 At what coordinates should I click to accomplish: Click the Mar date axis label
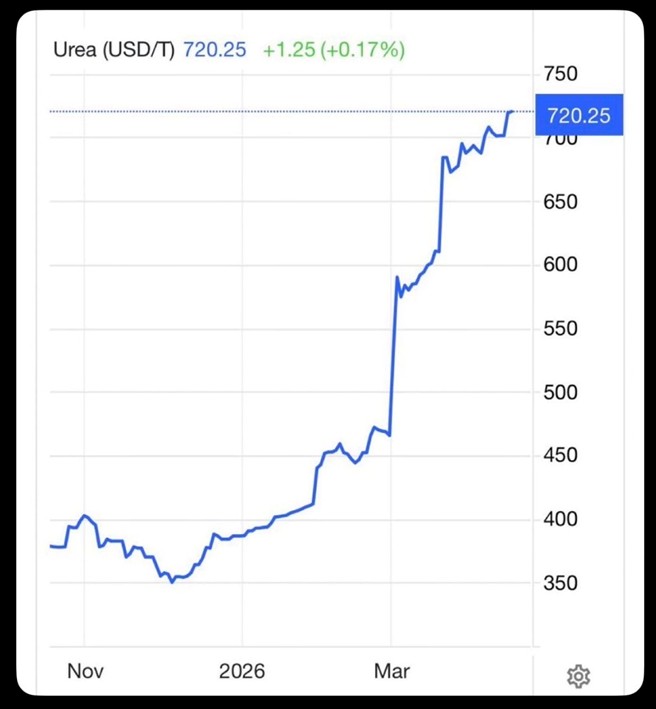point(393,671)
